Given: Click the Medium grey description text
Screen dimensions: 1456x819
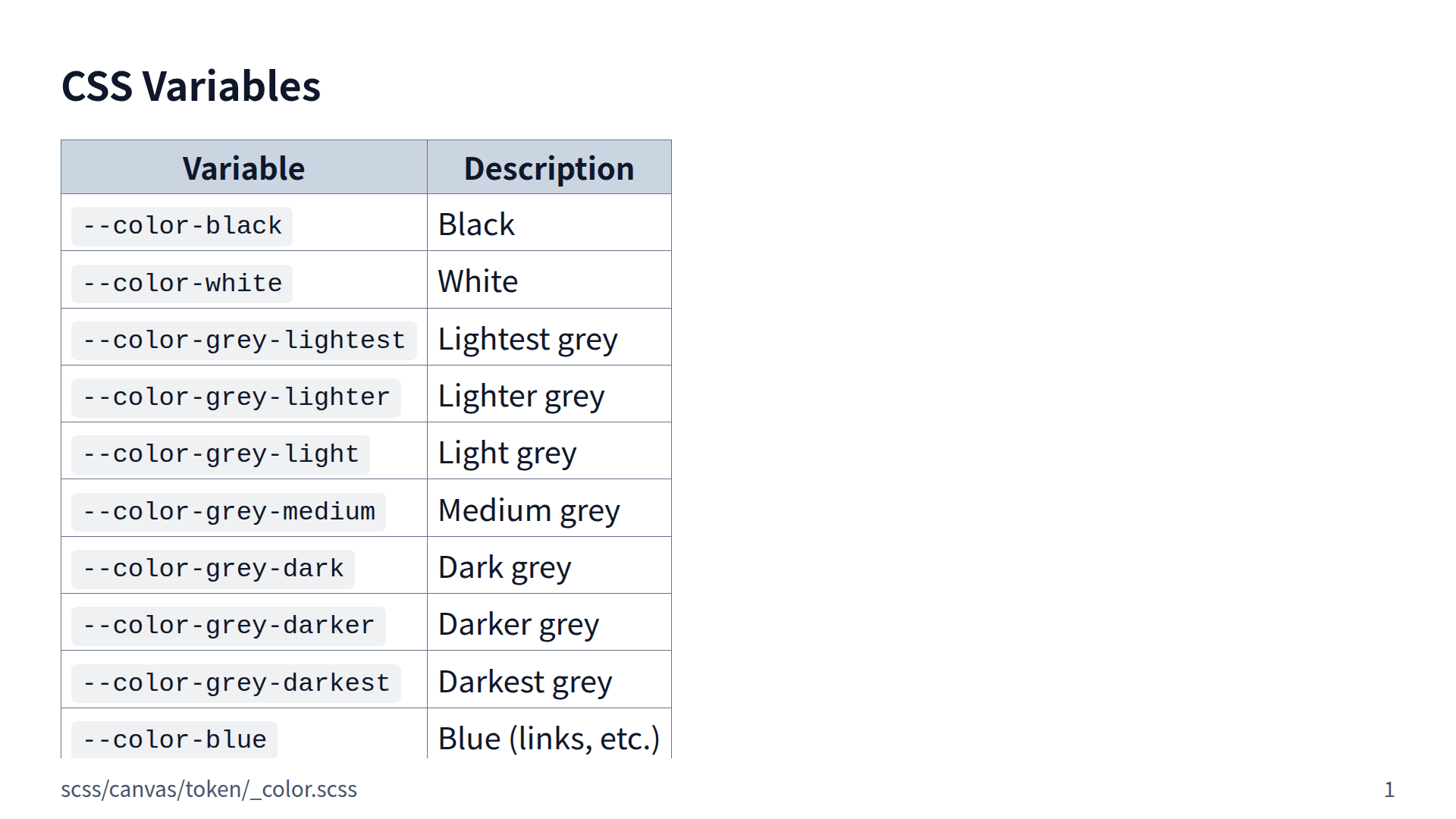Looking at the screenshot, I should 529,510.
